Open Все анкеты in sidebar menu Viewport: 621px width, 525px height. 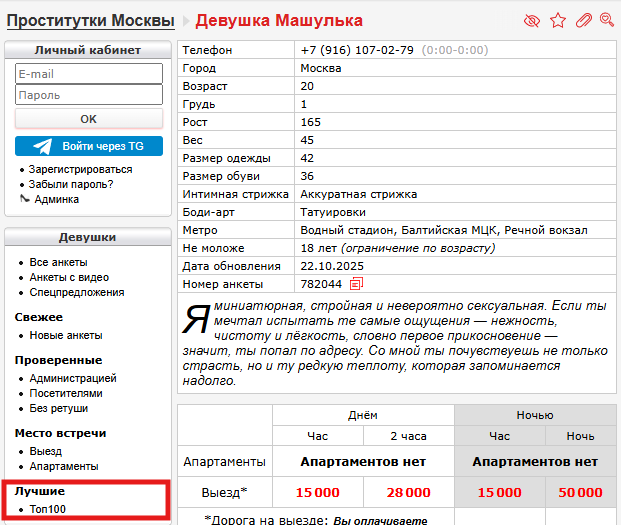coord(58,263)
